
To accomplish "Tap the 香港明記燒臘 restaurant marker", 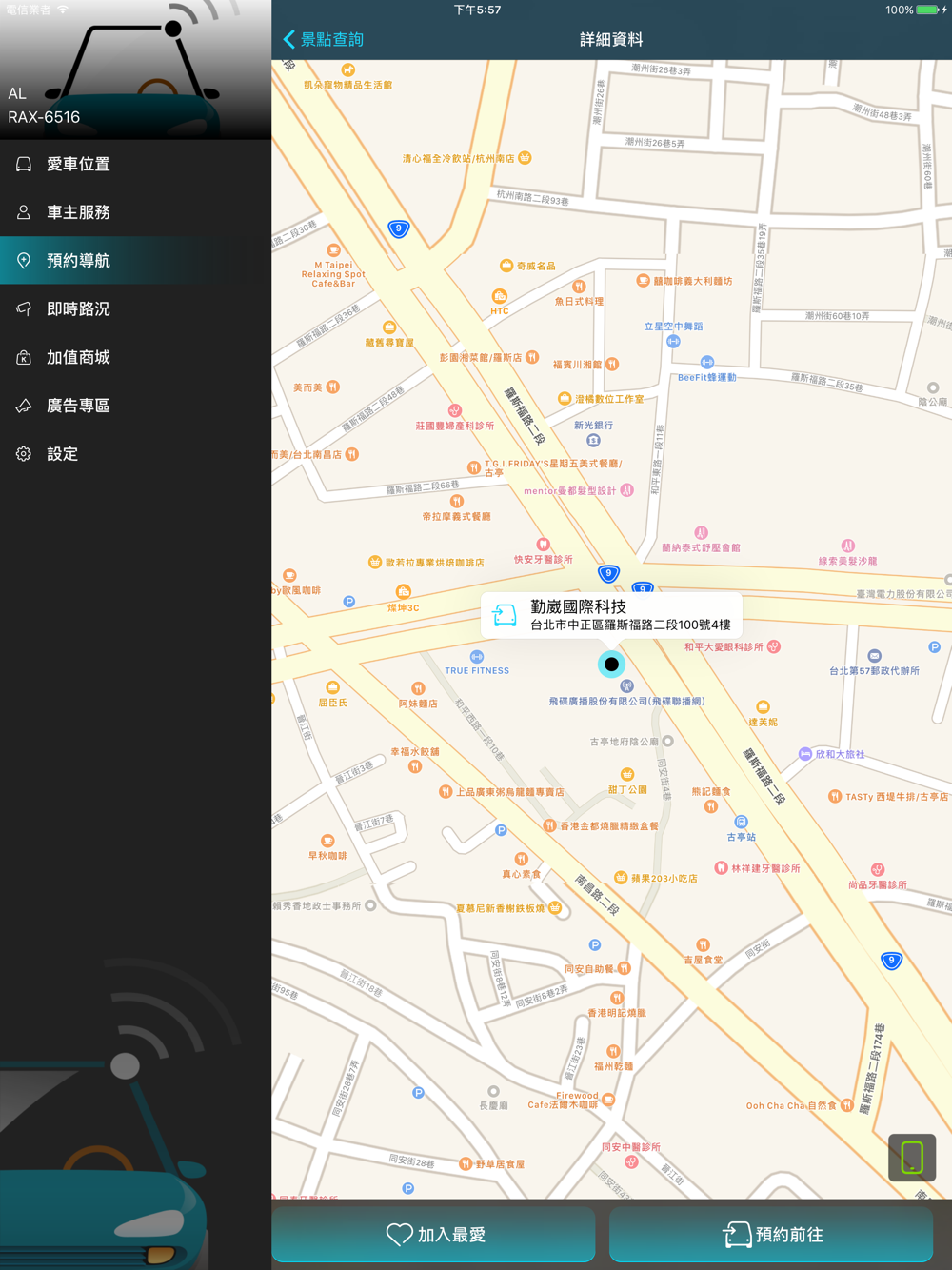I will click(x=617, y=998).
